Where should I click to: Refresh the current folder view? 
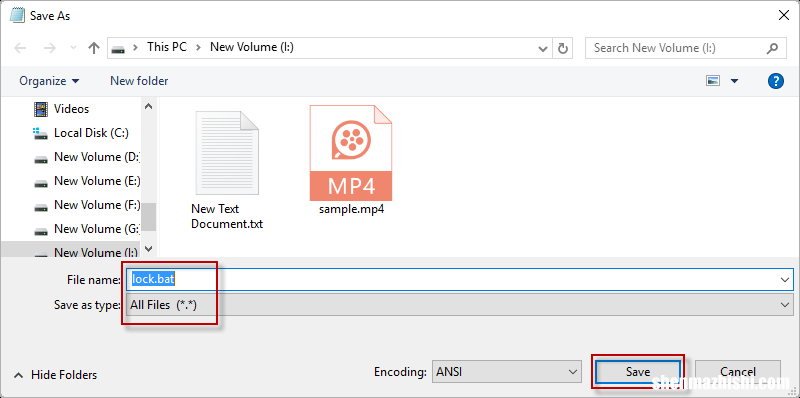563,48
